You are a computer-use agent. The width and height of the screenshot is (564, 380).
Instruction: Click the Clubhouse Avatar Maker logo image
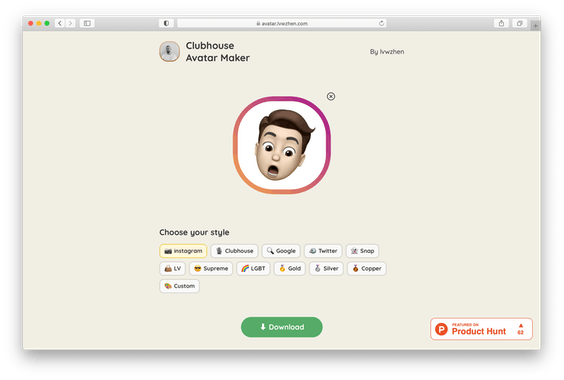point(169,51)
